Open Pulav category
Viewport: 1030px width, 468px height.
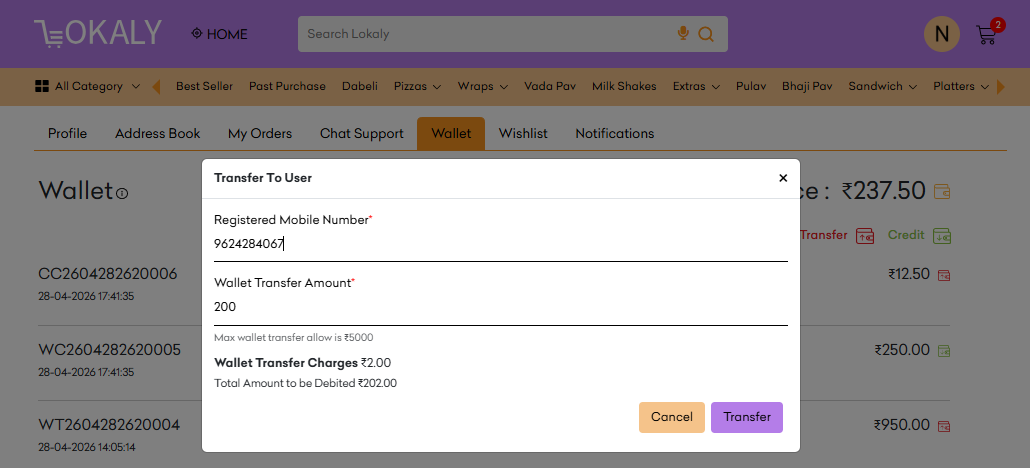[x=751, y=86]
